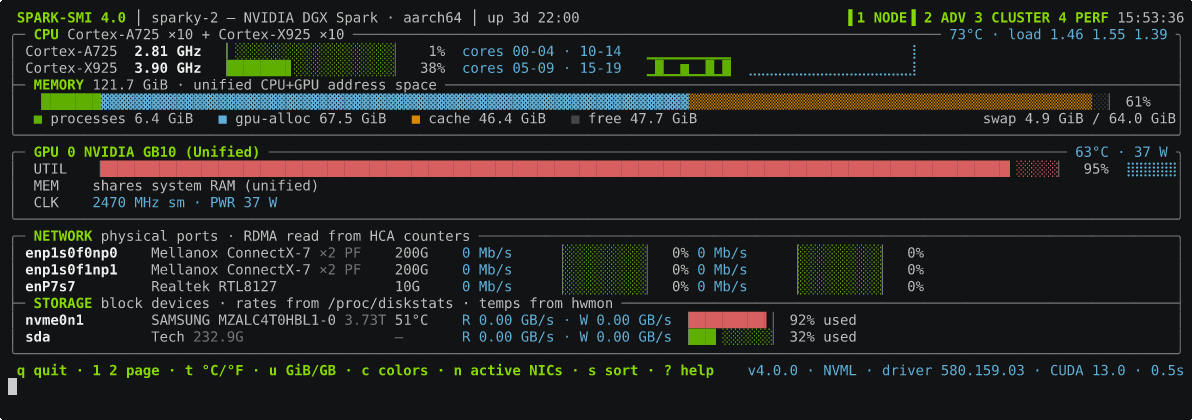The image size is (1192, 420).
Task: Click the per-core CPU sparkline graph
Action: coord(689,67)
